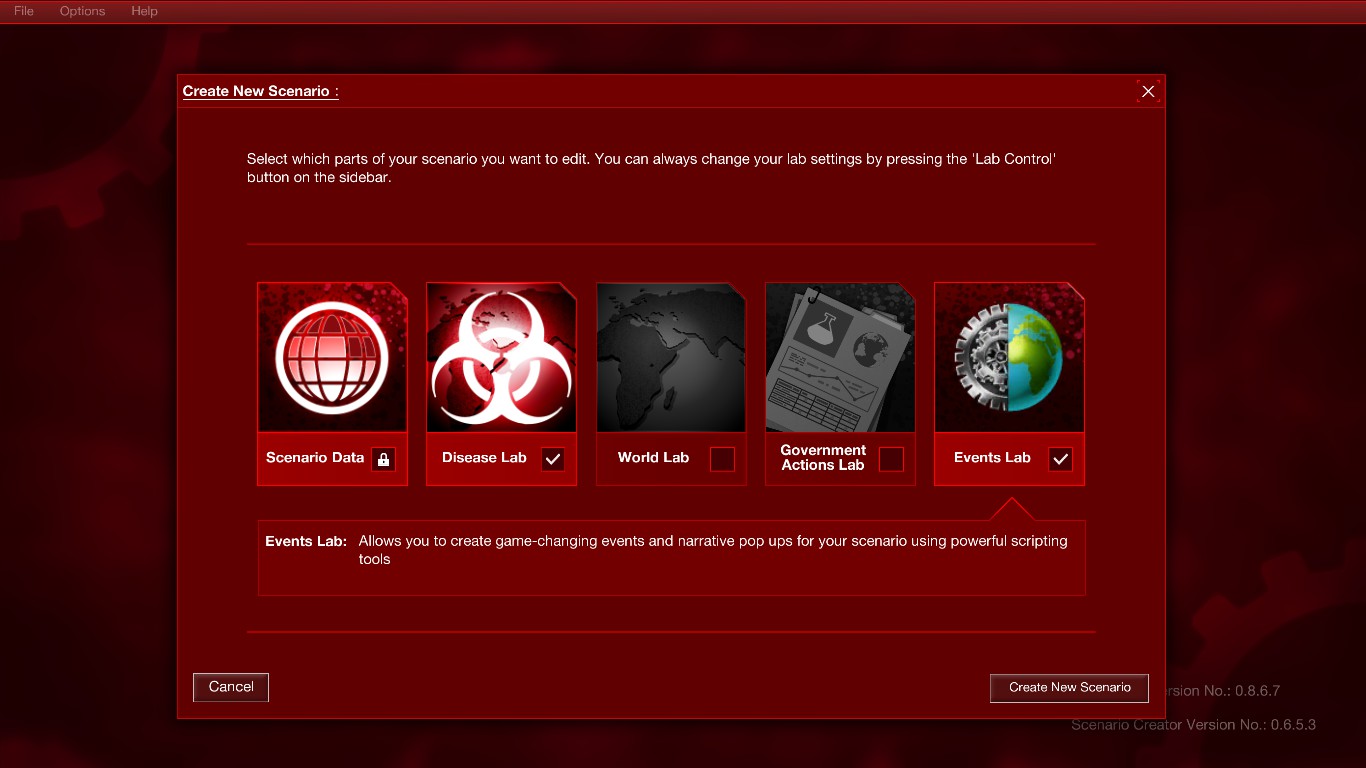
Task: Click the Scenario Data lock icon
Action: tap(383, 459)
